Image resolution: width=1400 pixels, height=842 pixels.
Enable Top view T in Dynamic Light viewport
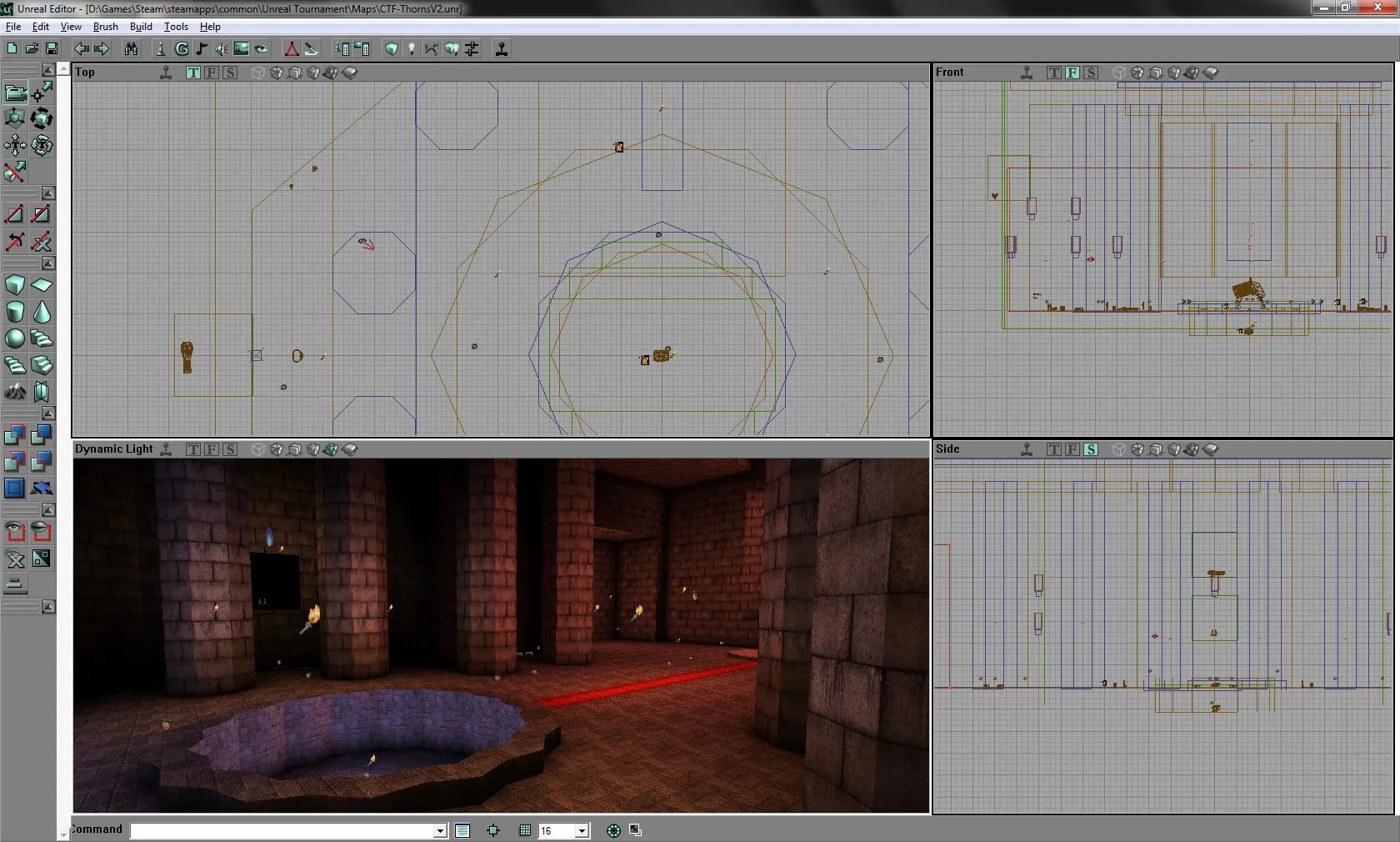coord(193,449)
